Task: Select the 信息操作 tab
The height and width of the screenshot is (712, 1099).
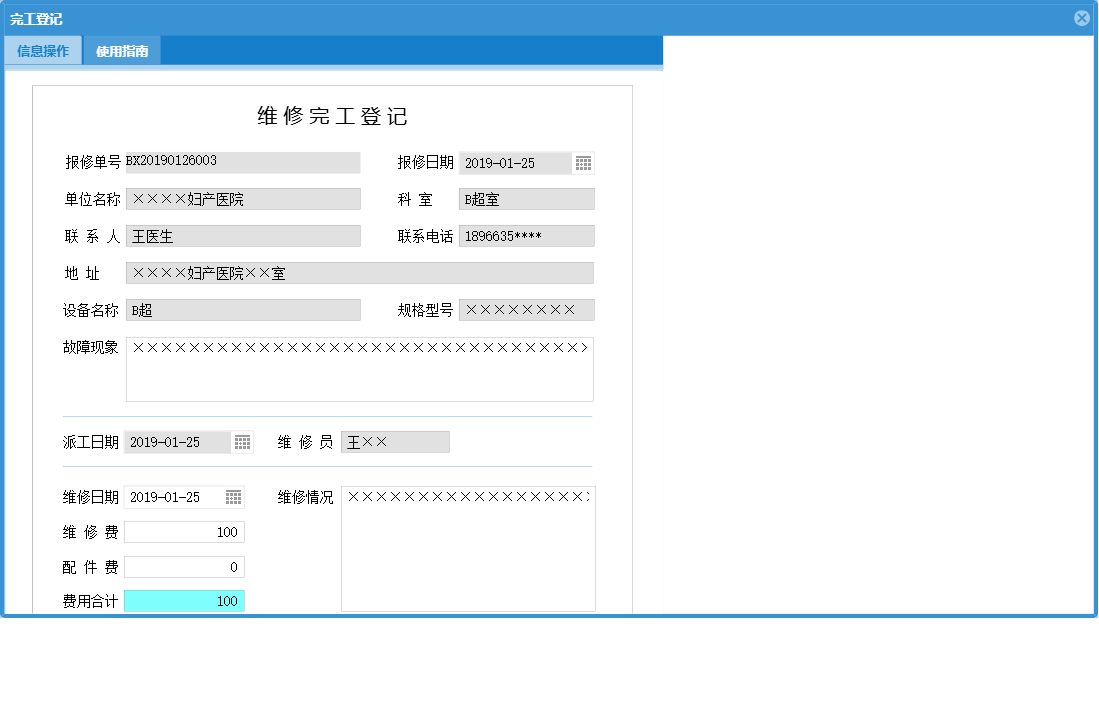Action: click(x=43, y=49)
